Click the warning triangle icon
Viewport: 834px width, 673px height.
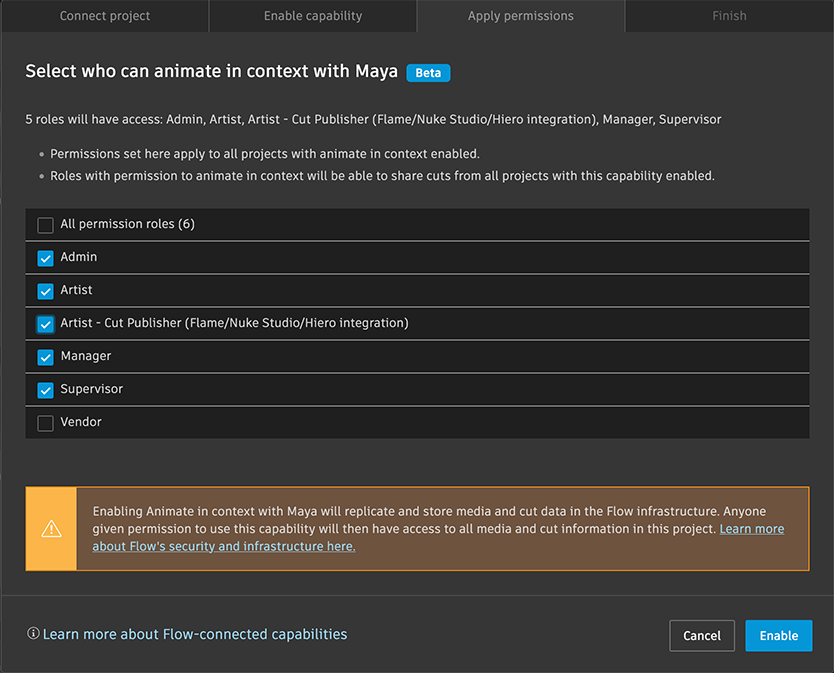click(x=51, y=529)
